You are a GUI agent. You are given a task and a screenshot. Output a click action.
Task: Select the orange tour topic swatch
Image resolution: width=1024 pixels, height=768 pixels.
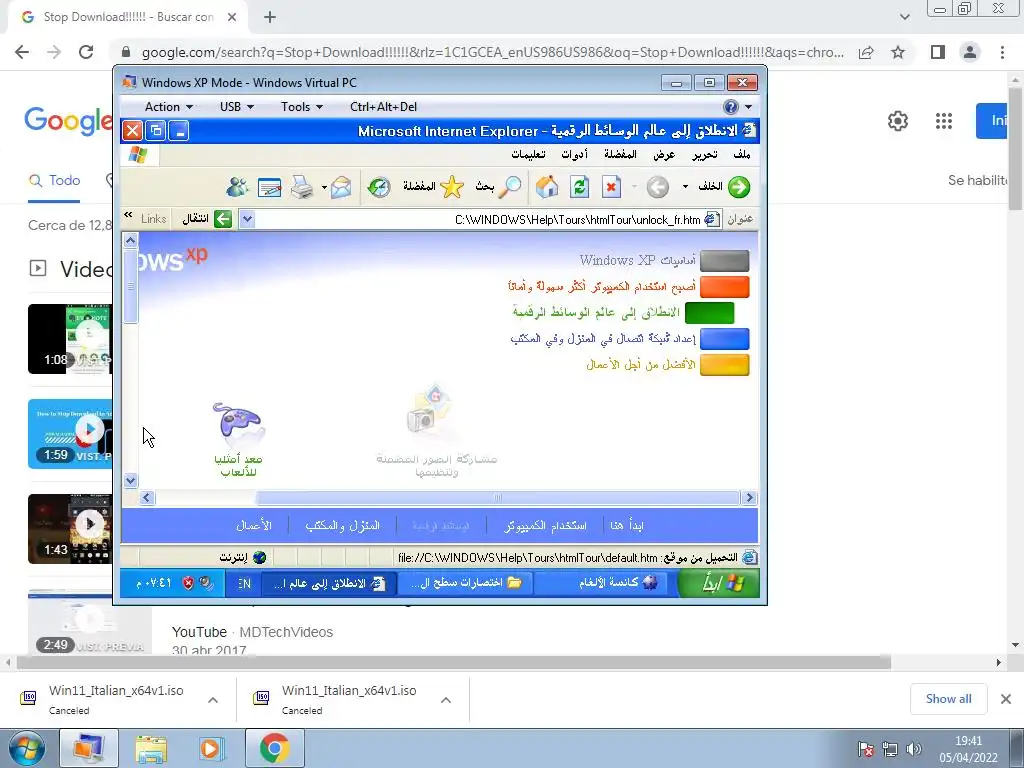724,287
